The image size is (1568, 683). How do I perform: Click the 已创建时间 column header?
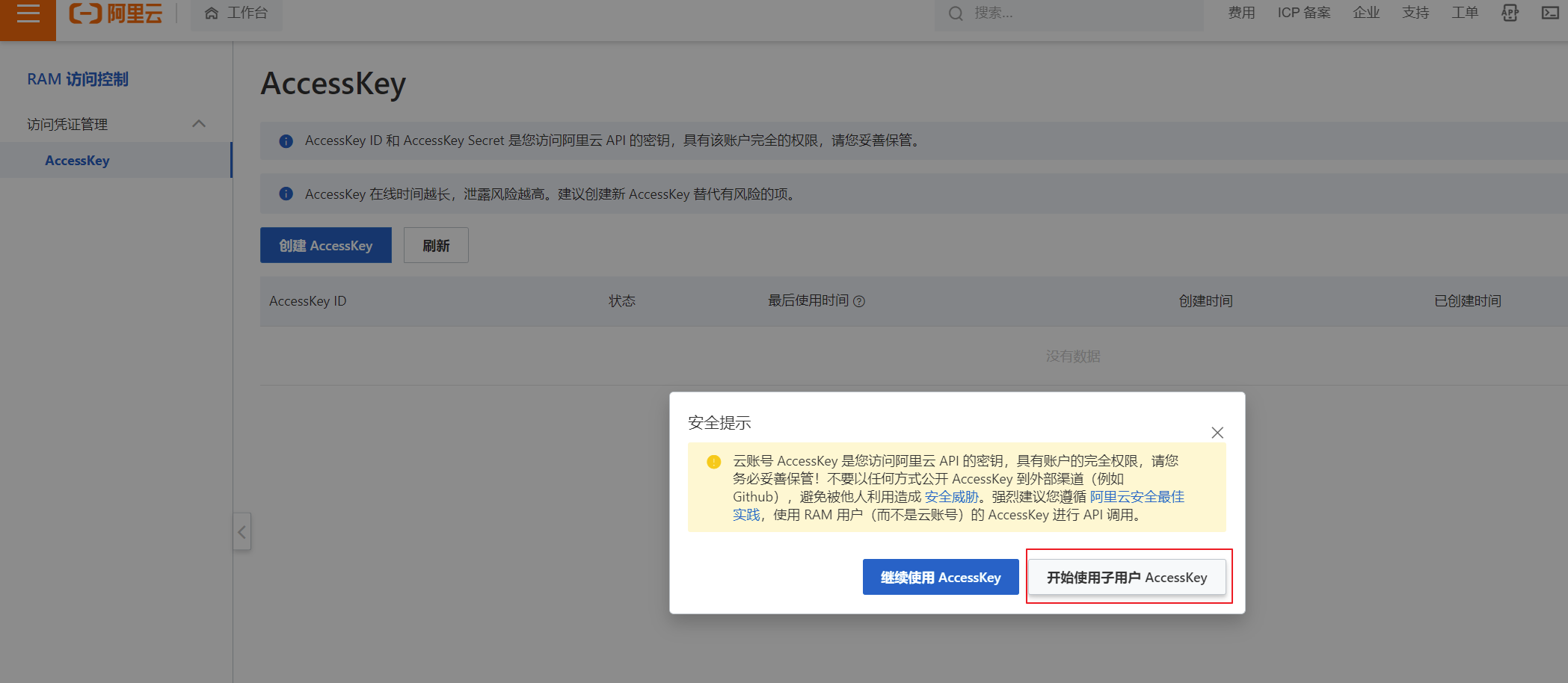click(x=1468, y=301)
